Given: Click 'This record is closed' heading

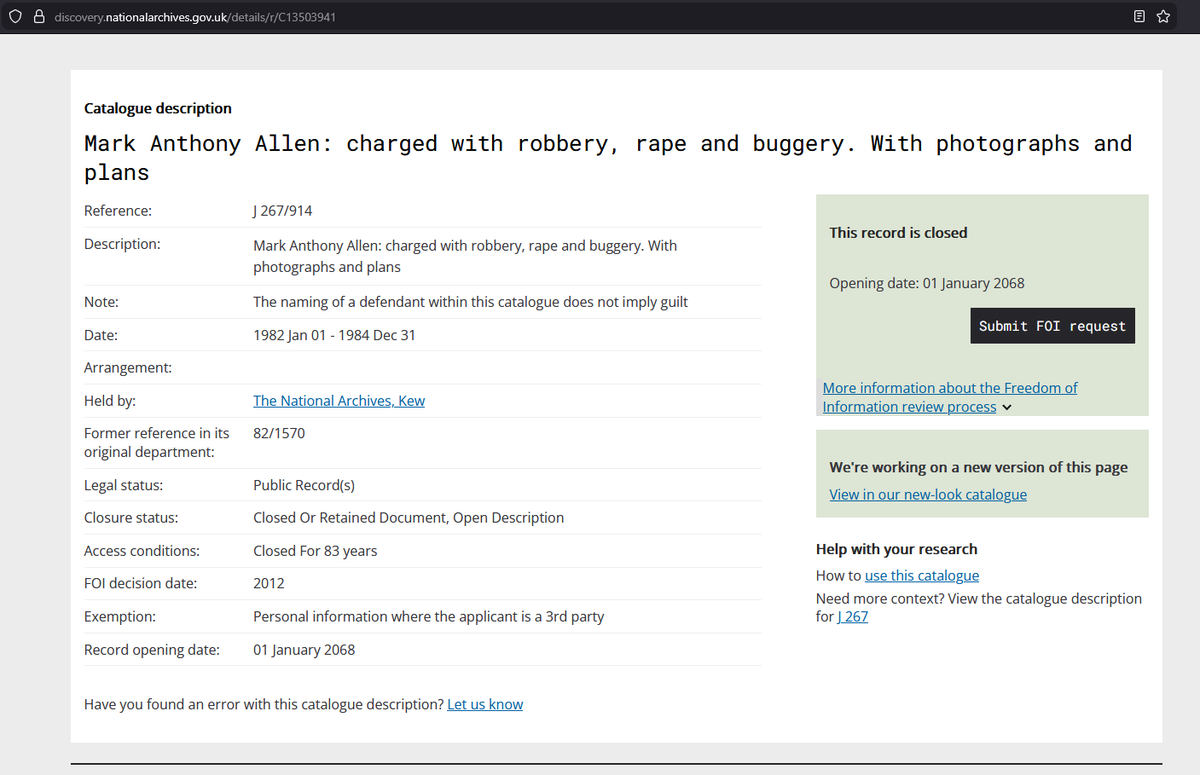Looking at the screenshot, I should (x=898, y=232).
